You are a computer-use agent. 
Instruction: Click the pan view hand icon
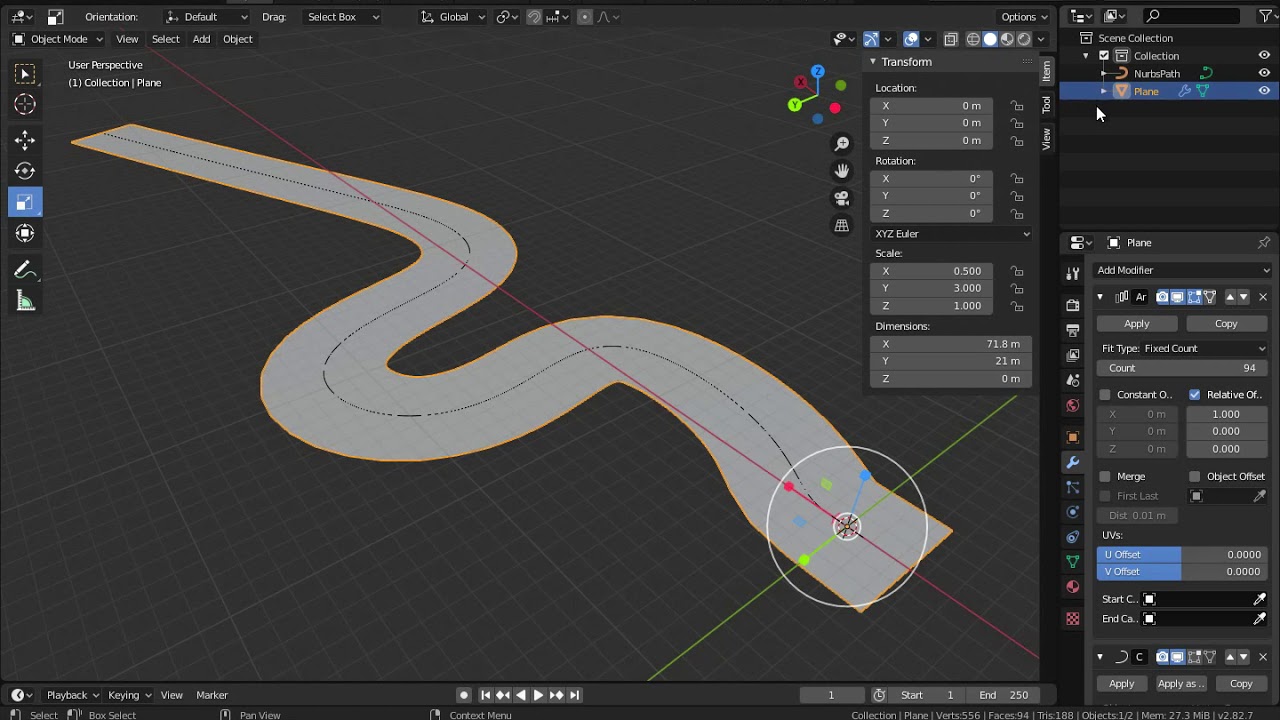[x=842, y=171]
